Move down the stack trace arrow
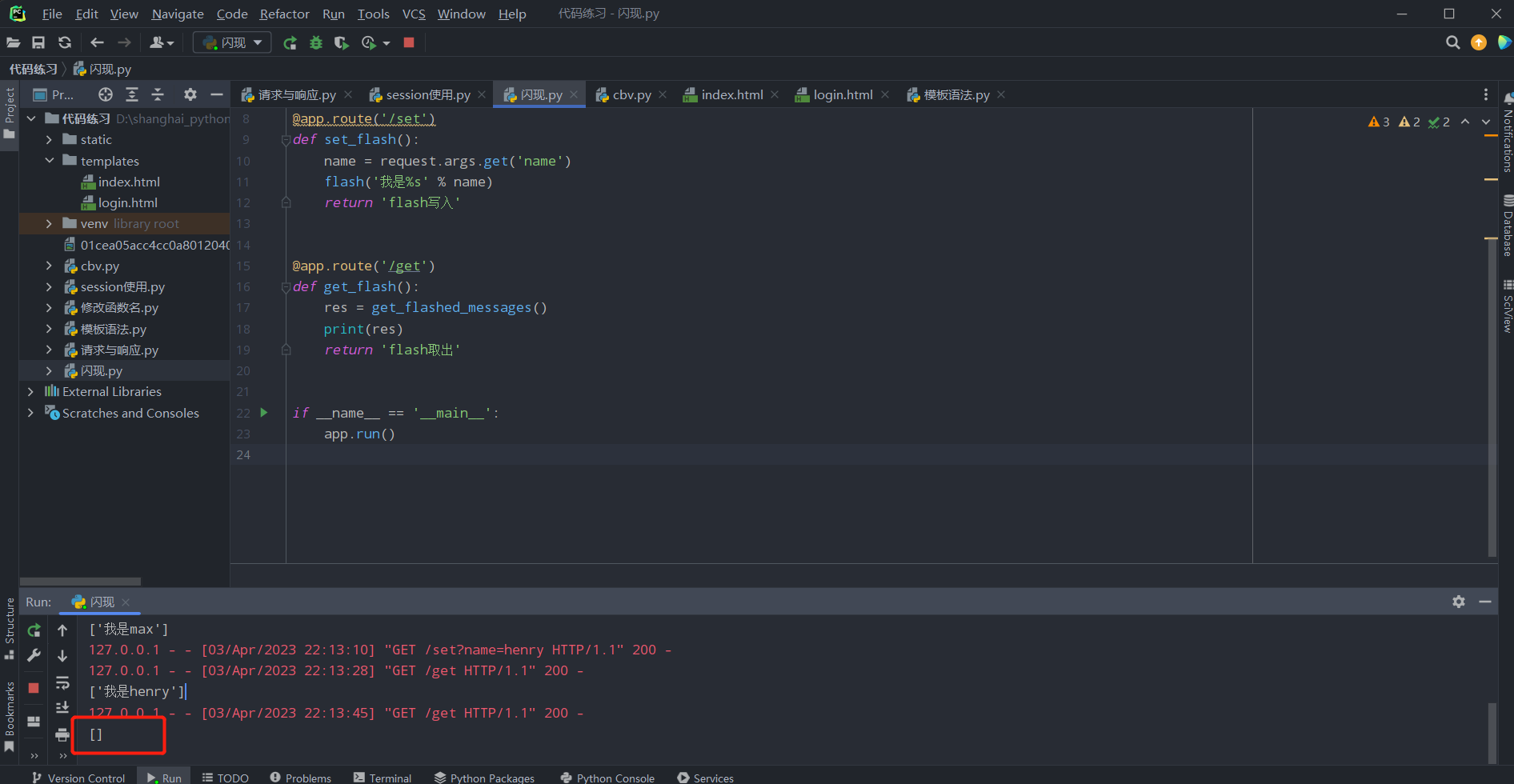Viewport: 1514px width, 784px height. 62,656
